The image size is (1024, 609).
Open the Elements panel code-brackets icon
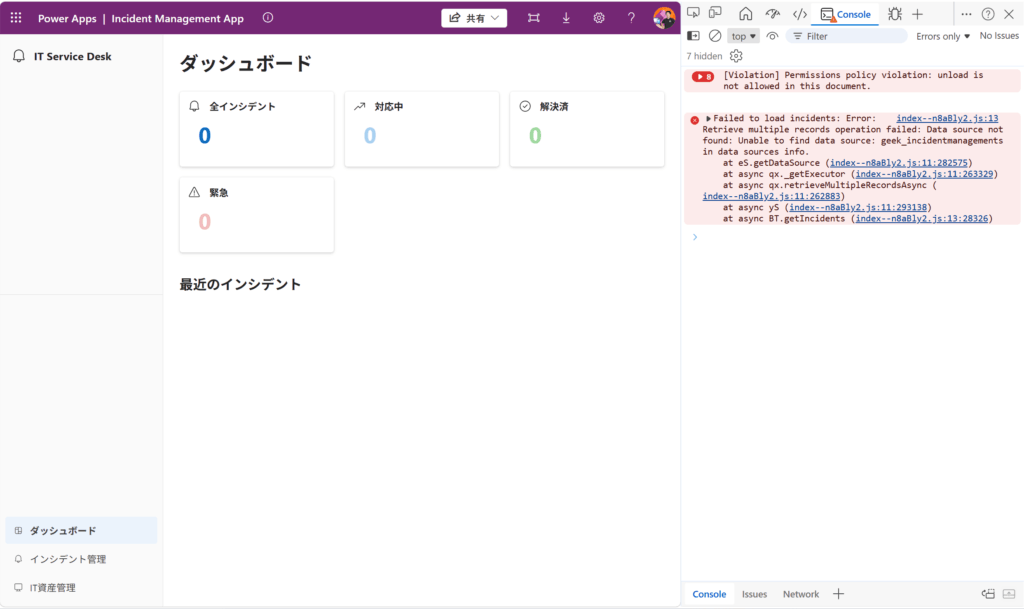(x=799, y=14)
